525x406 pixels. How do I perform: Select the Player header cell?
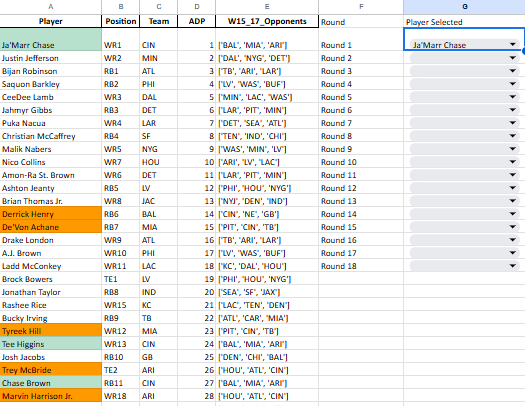pos(51,21)
